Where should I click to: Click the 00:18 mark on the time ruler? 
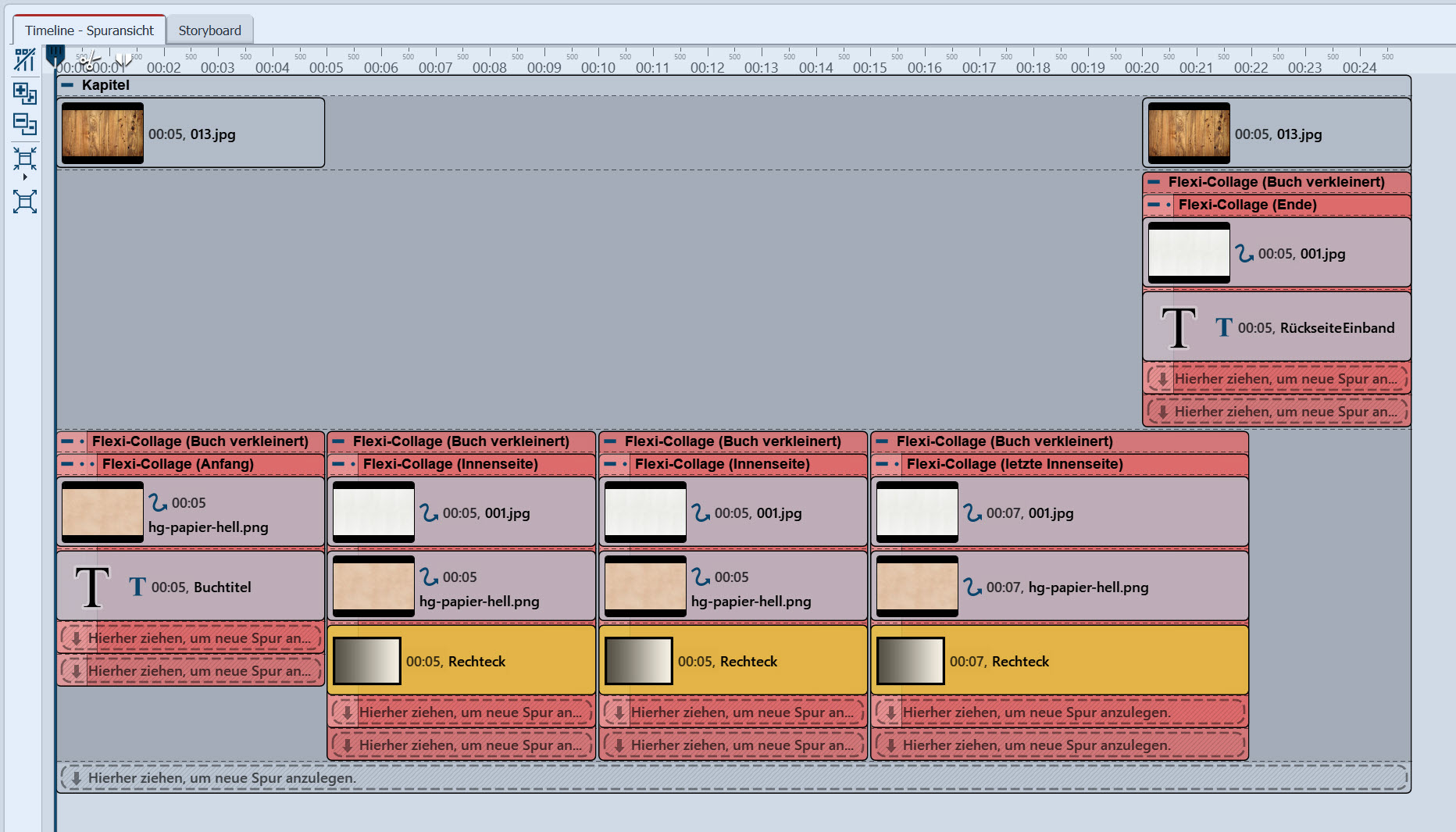coord(1033,67)
